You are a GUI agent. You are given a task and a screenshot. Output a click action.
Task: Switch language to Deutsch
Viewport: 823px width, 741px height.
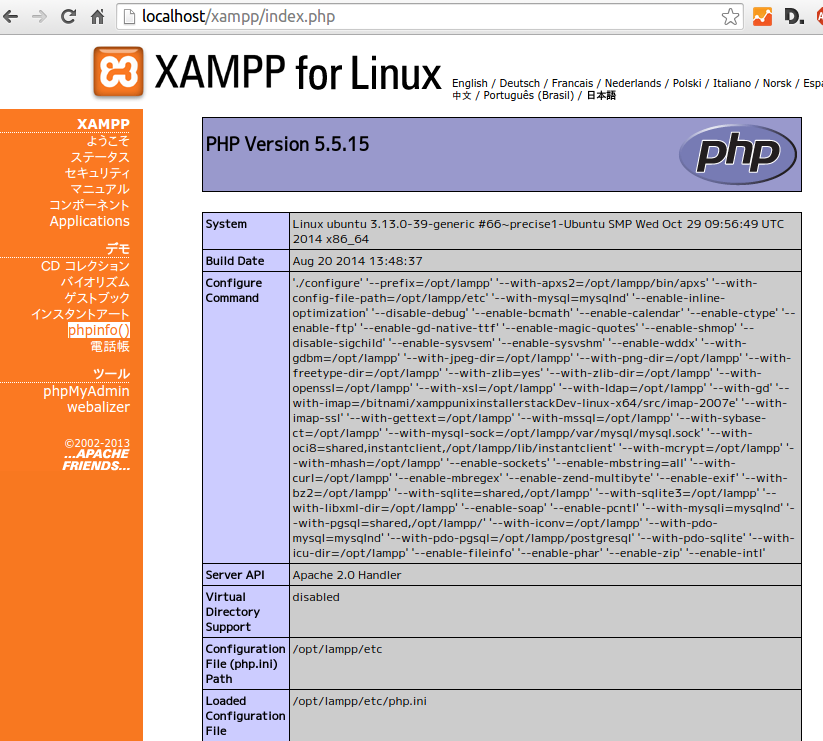pyautogui.click(x=520, y=83)
